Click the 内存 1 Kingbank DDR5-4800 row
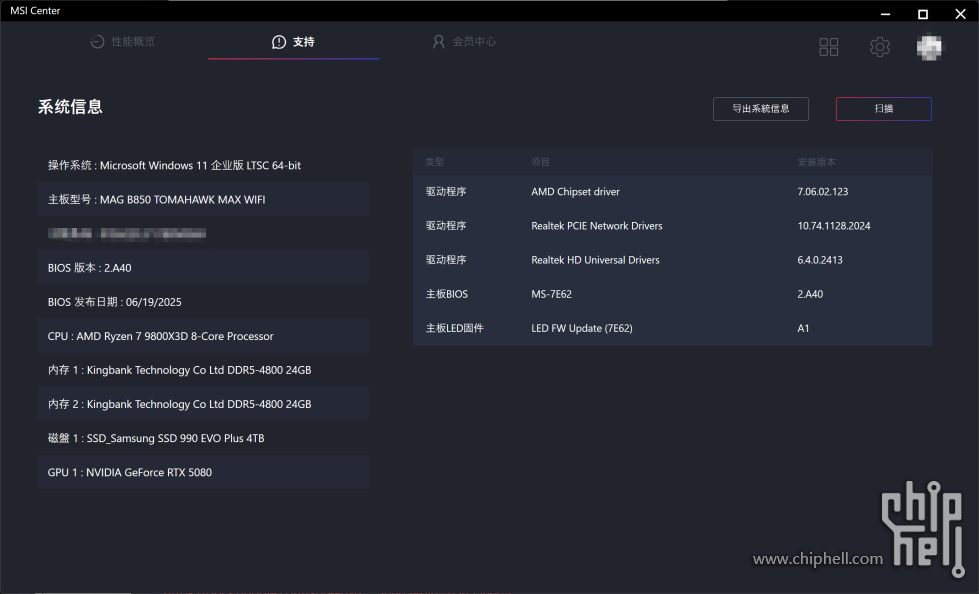The height and width of the screenshot is (594, 979). point(203,370)
